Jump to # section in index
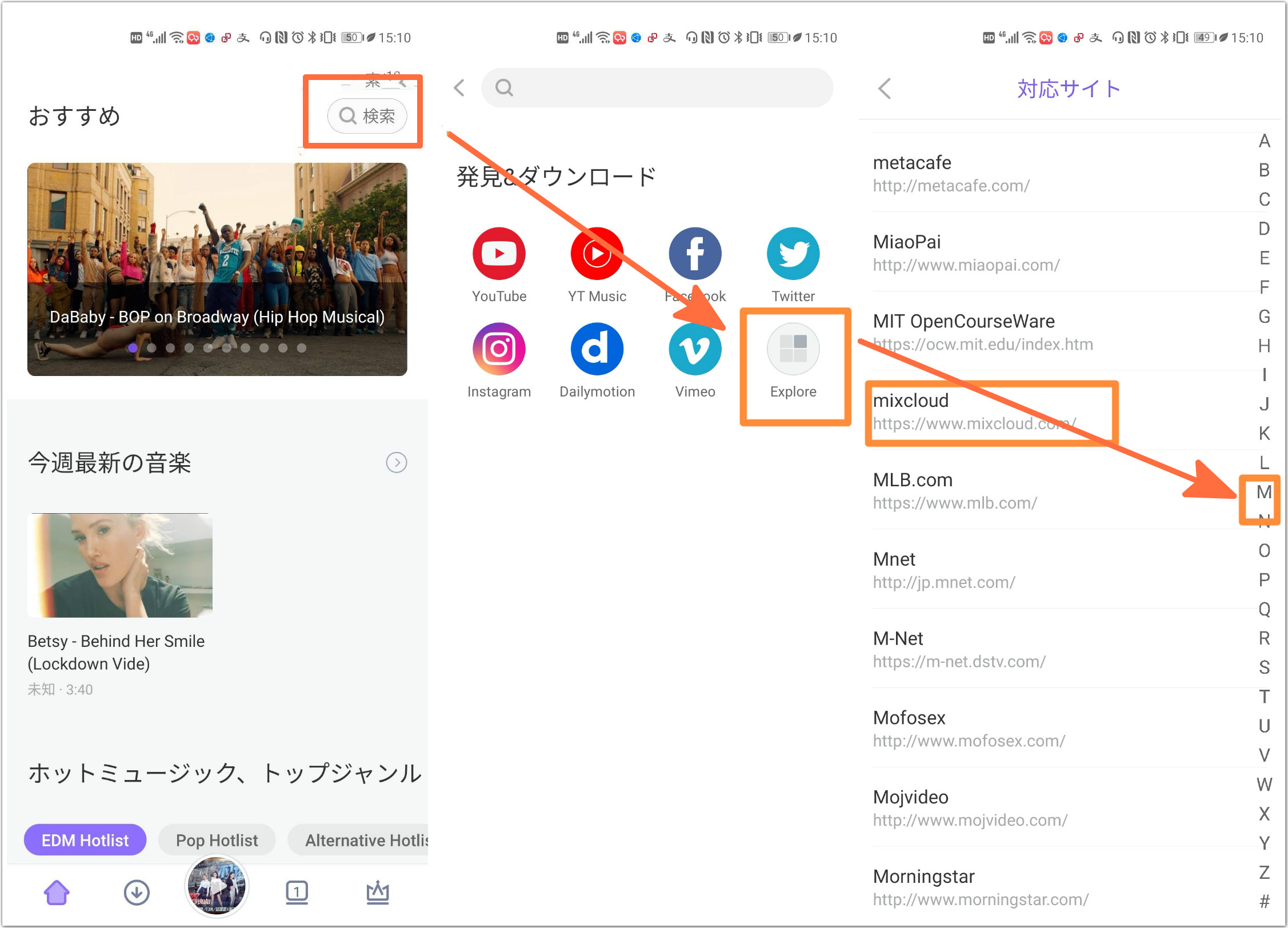Screen dimensions: 1288x928 (1264, 901)
